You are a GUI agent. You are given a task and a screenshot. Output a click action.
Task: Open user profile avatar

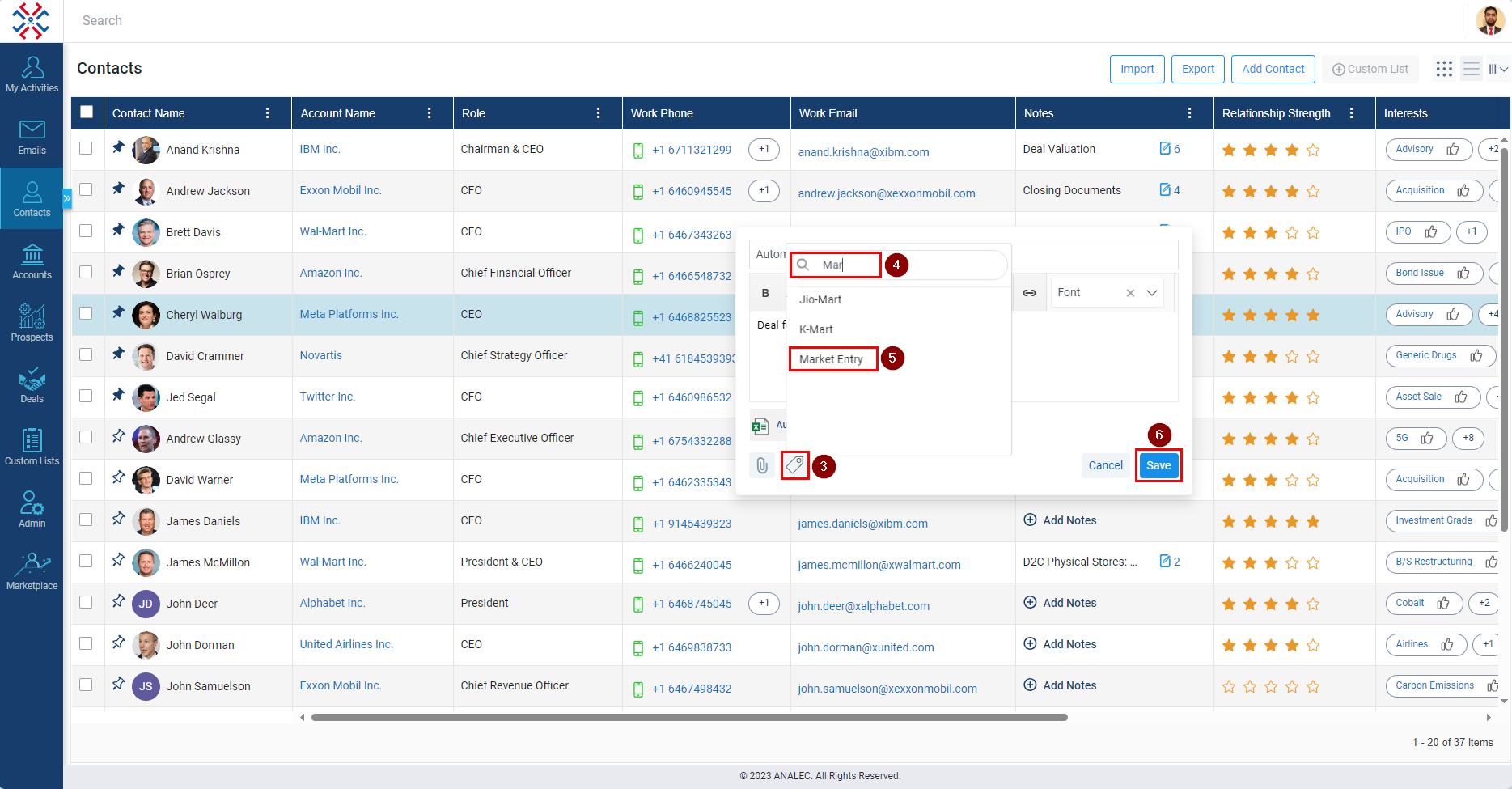point(1490,20)
